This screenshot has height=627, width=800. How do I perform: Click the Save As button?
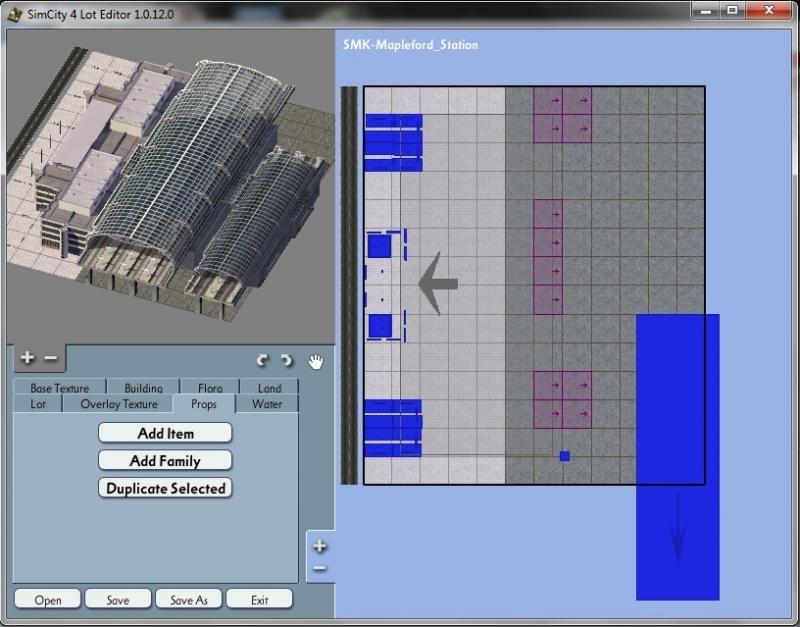[x=189, y=599]
